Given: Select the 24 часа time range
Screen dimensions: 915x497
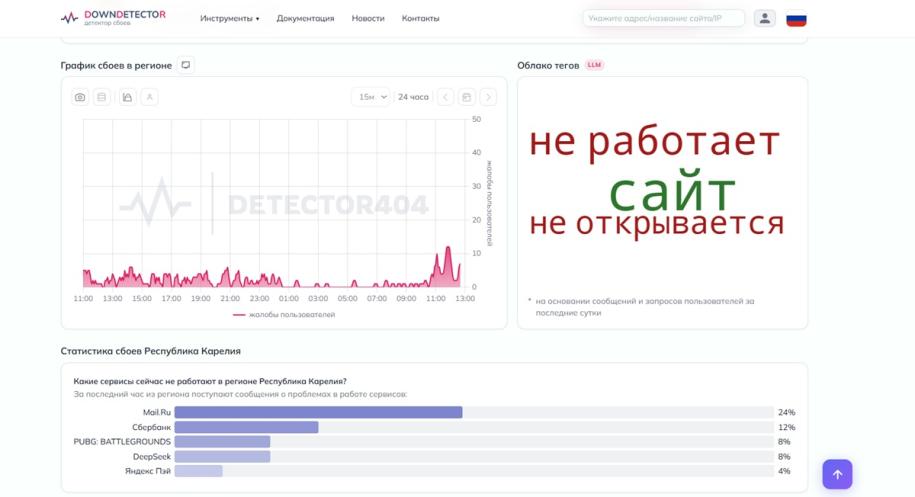Looking at the screenshot, I should pyautogui.click(x=413, y=97).
